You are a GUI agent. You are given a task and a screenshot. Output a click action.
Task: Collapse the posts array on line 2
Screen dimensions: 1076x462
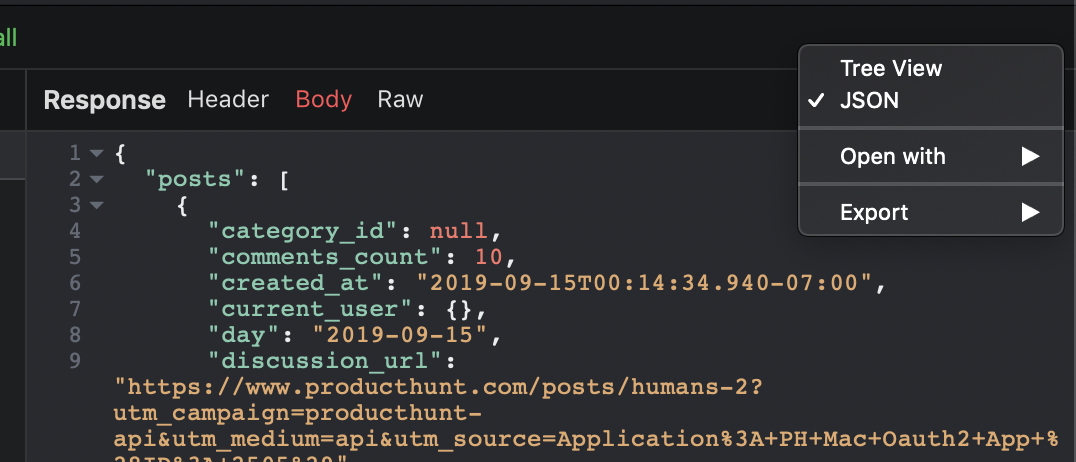(x=96, y=179)
